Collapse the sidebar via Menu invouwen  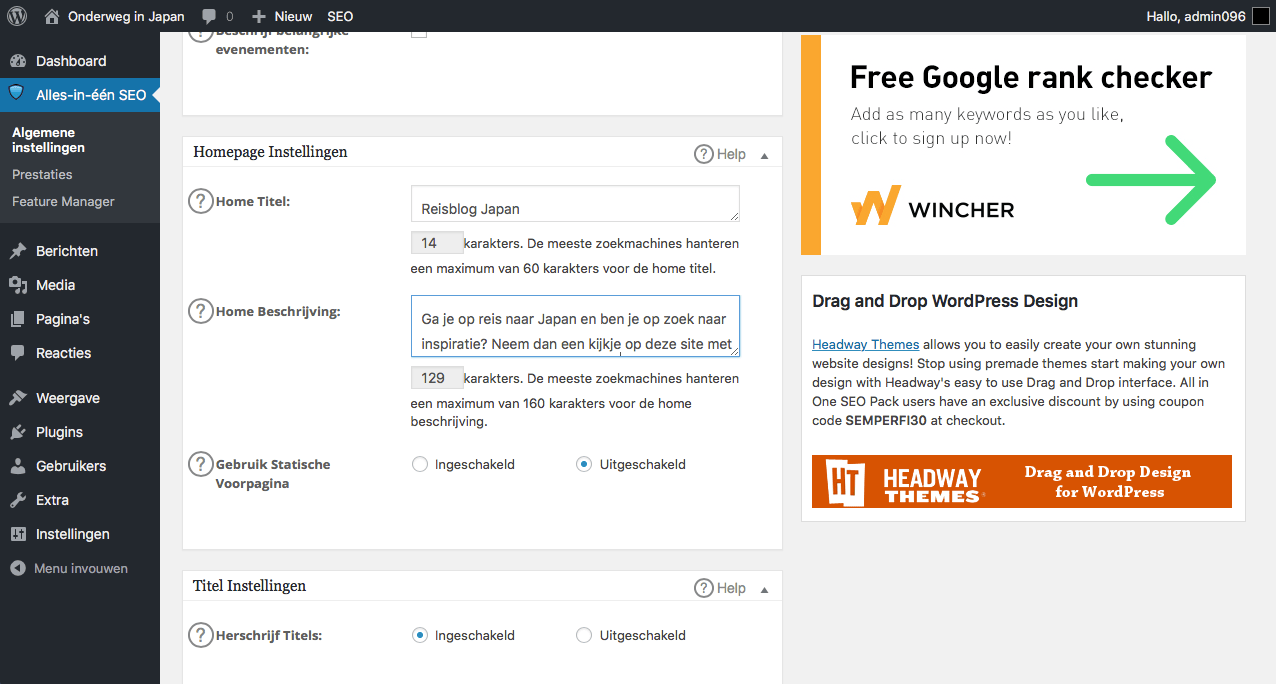click(70, 568)
